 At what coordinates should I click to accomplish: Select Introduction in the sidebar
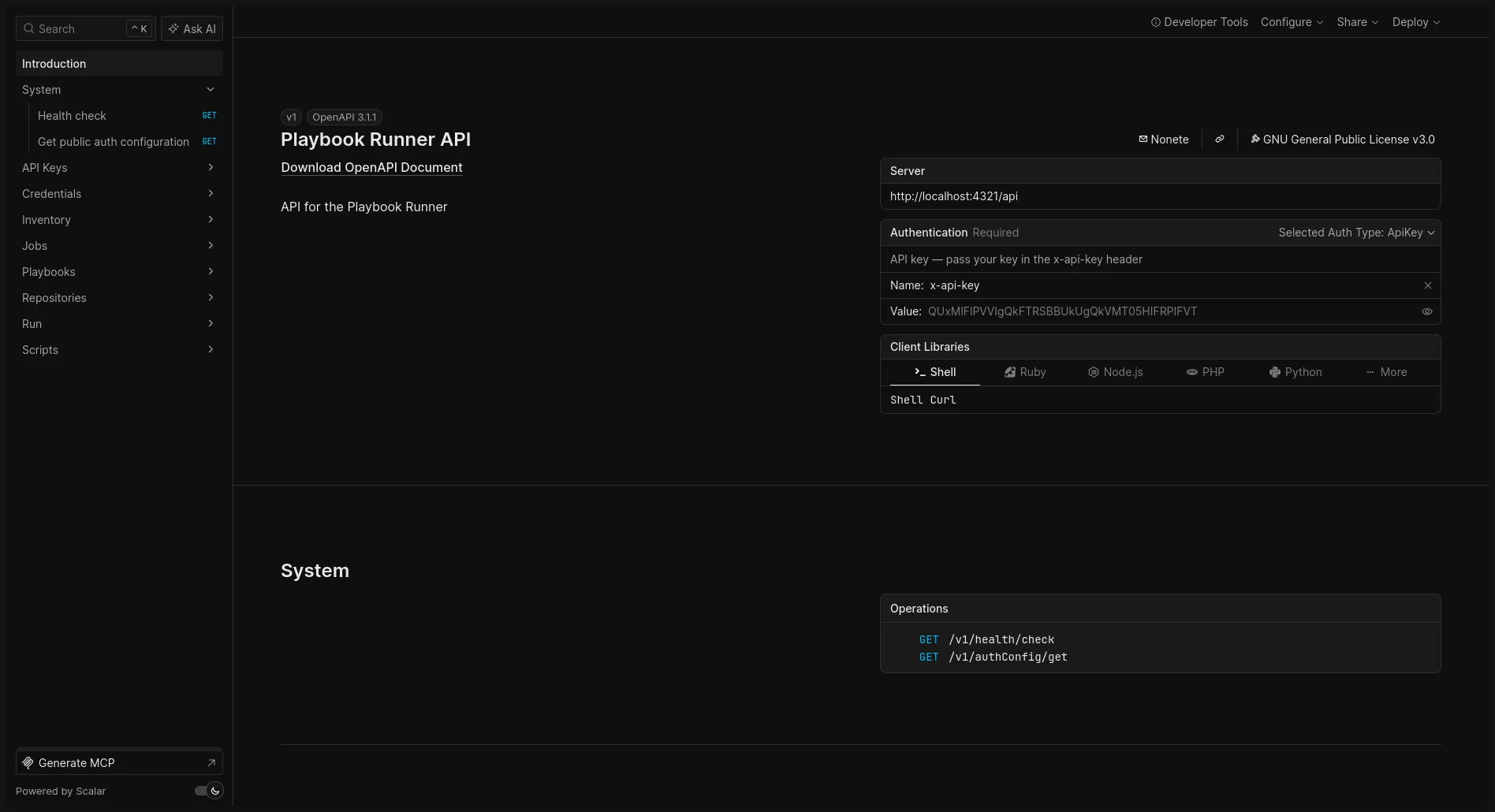[x=119, y=64]
